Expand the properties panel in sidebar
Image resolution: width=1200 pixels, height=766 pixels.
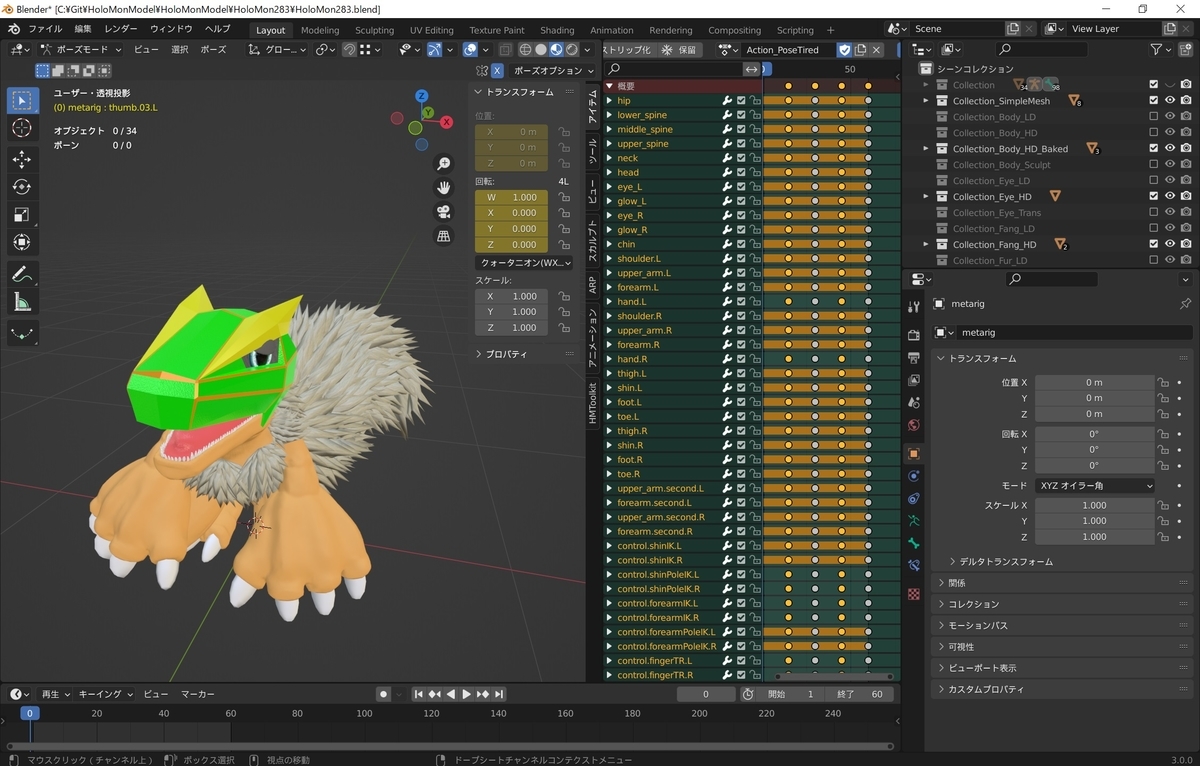click(506, 354)
